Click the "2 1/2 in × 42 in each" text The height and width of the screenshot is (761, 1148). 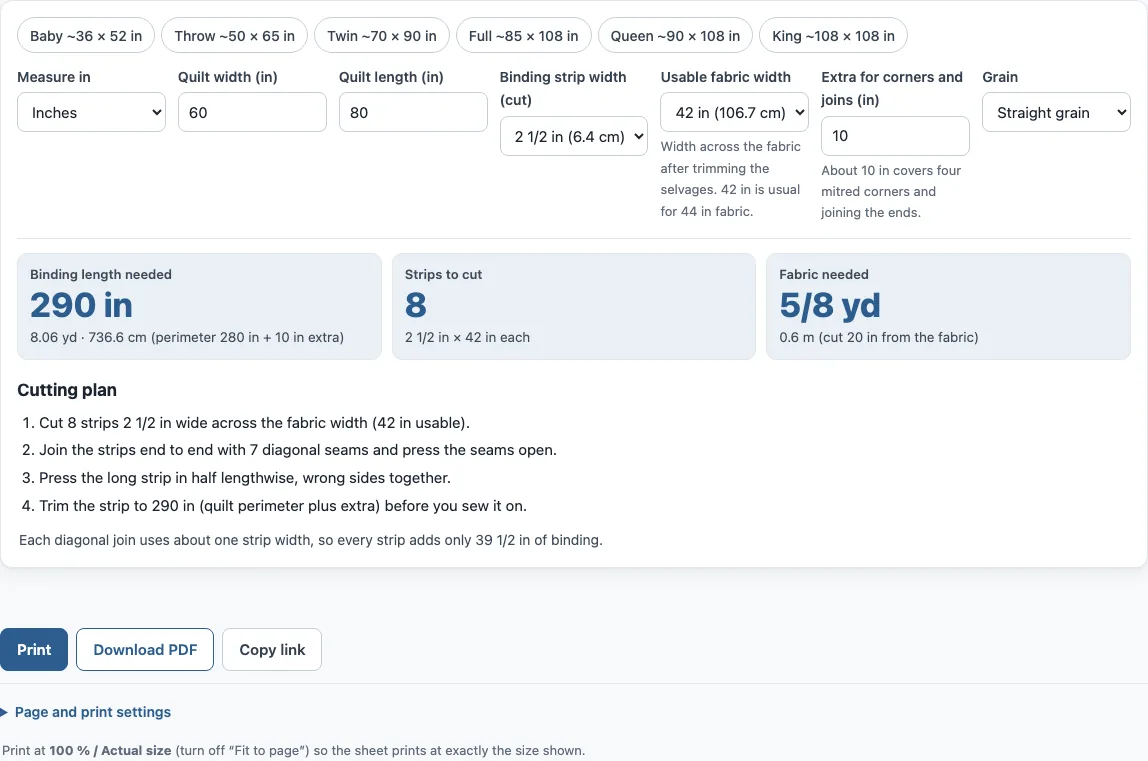click(467, 337)
